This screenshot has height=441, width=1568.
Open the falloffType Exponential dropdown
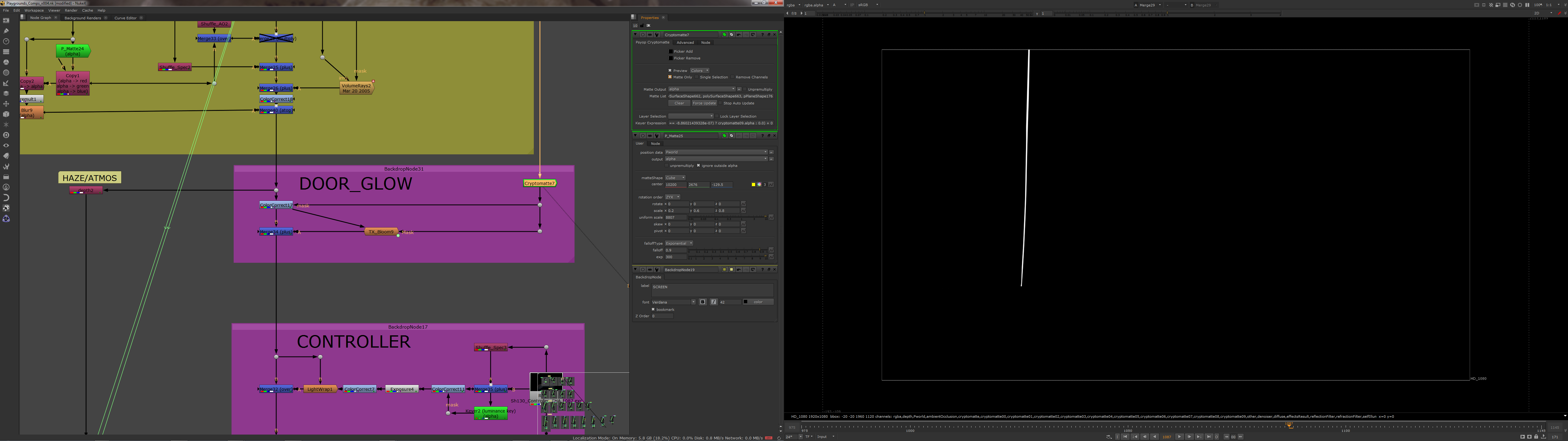point(679,243)
